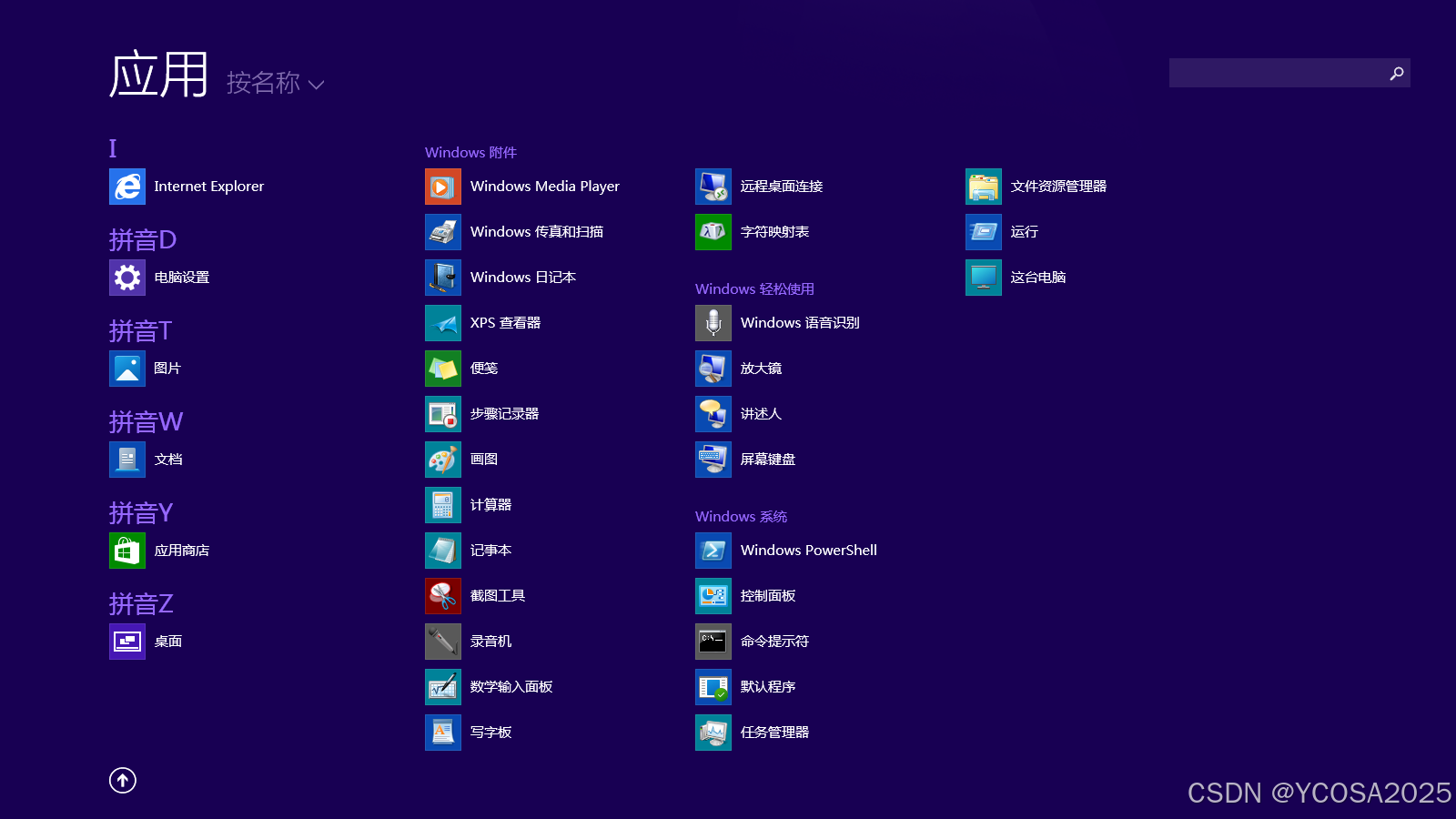1456x819 pixels.
Task: Open the 录音机 recorder icon
Action: point(443,642)
